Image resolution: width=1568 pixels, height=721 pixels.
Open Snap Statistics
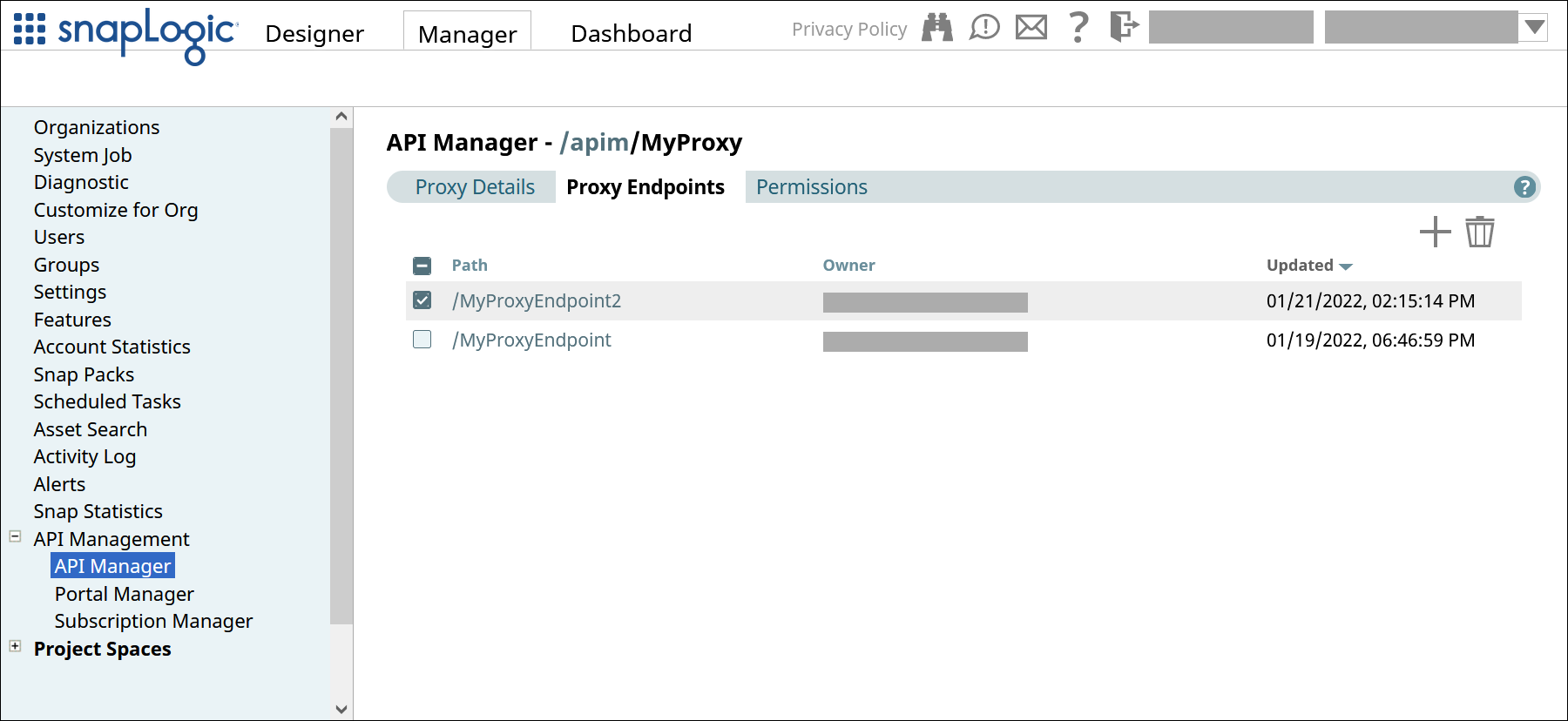tap(98, 511)
